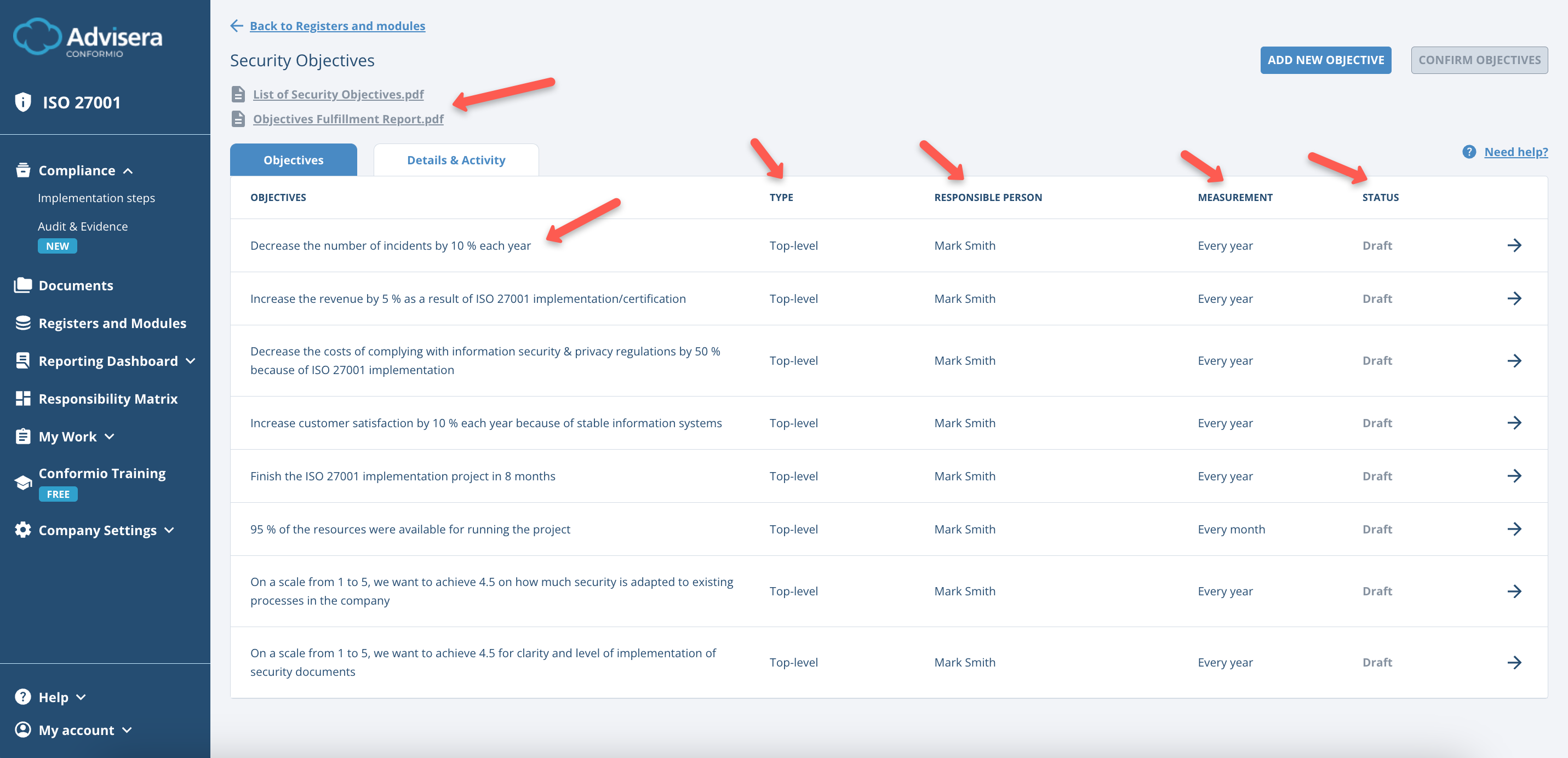Open the Responsibility Matrix grid icon
Image resolution: width=1568 pixels, height=758 pixels.
click(x=22, y=399)
